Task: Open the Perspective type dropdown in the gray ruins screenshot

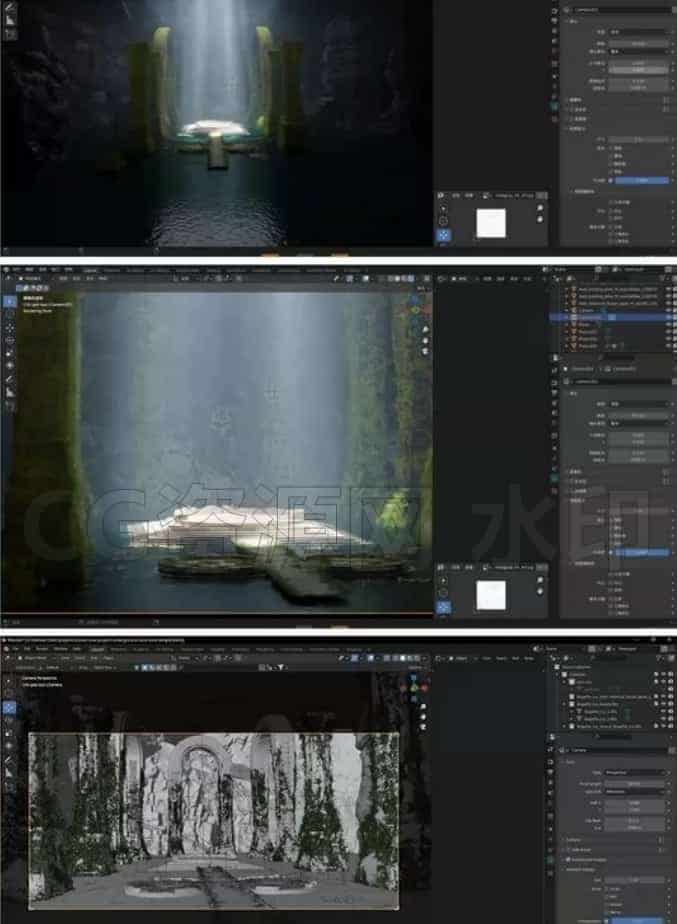Action: point(637,772)
